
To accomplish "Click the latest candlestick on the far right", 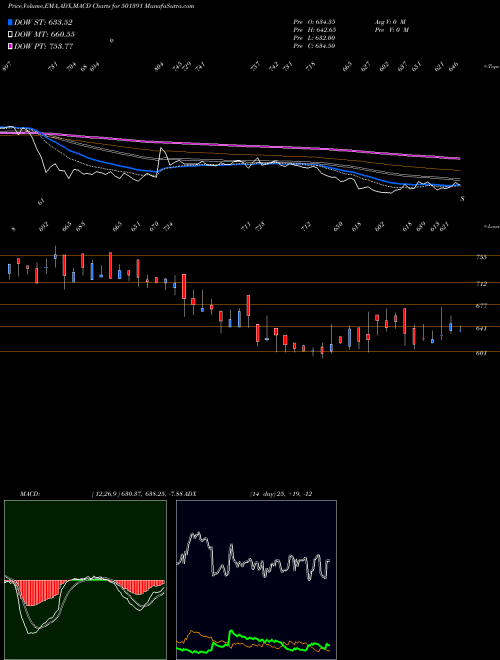I will (x=460, y=330).
